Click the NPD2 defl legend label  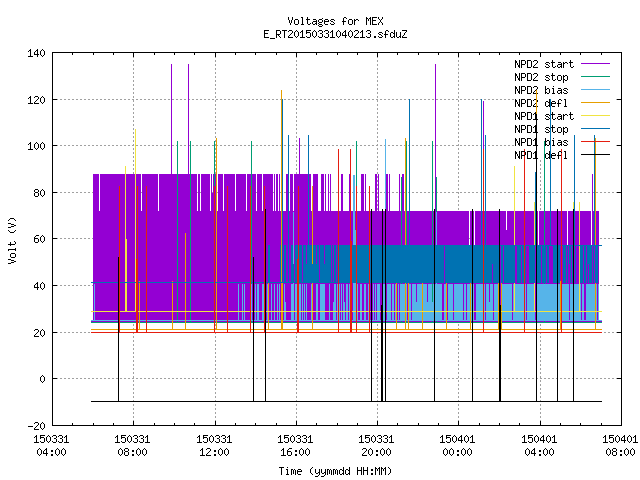click(541, 103)
